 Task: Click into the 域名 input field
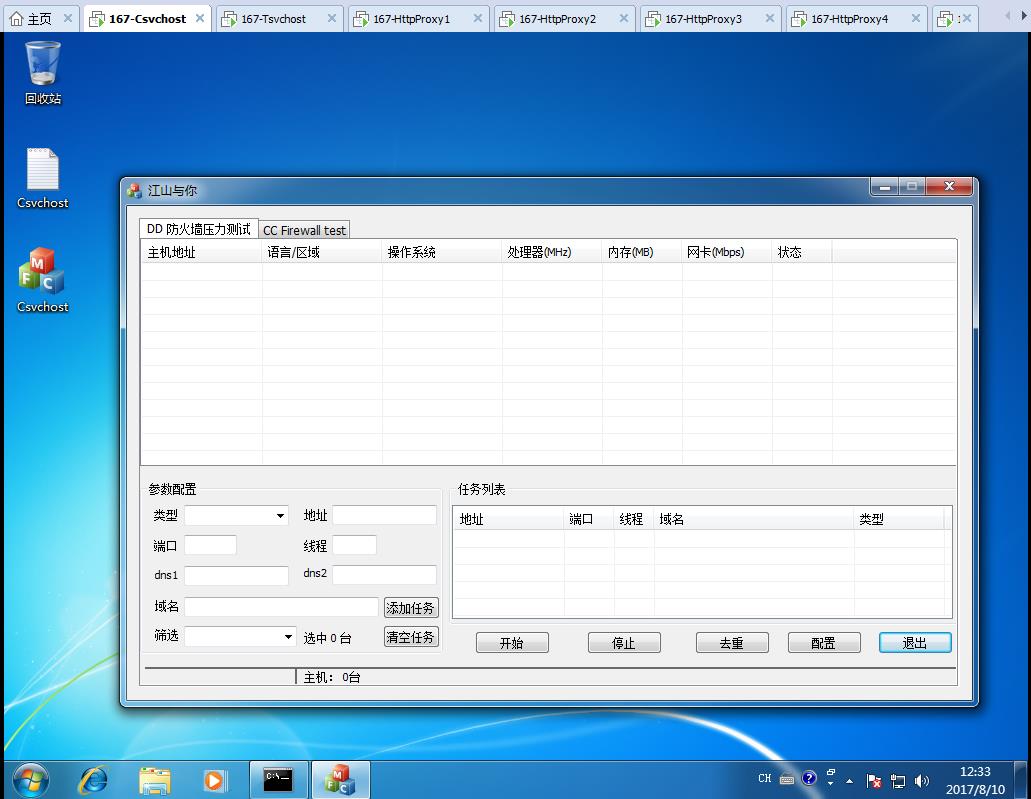click(x=281, y=607)
